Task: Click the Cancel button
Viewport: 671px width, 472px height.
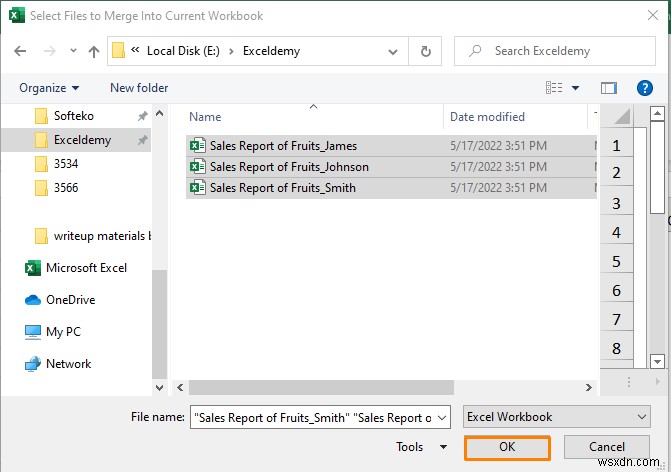Action: 607,447
